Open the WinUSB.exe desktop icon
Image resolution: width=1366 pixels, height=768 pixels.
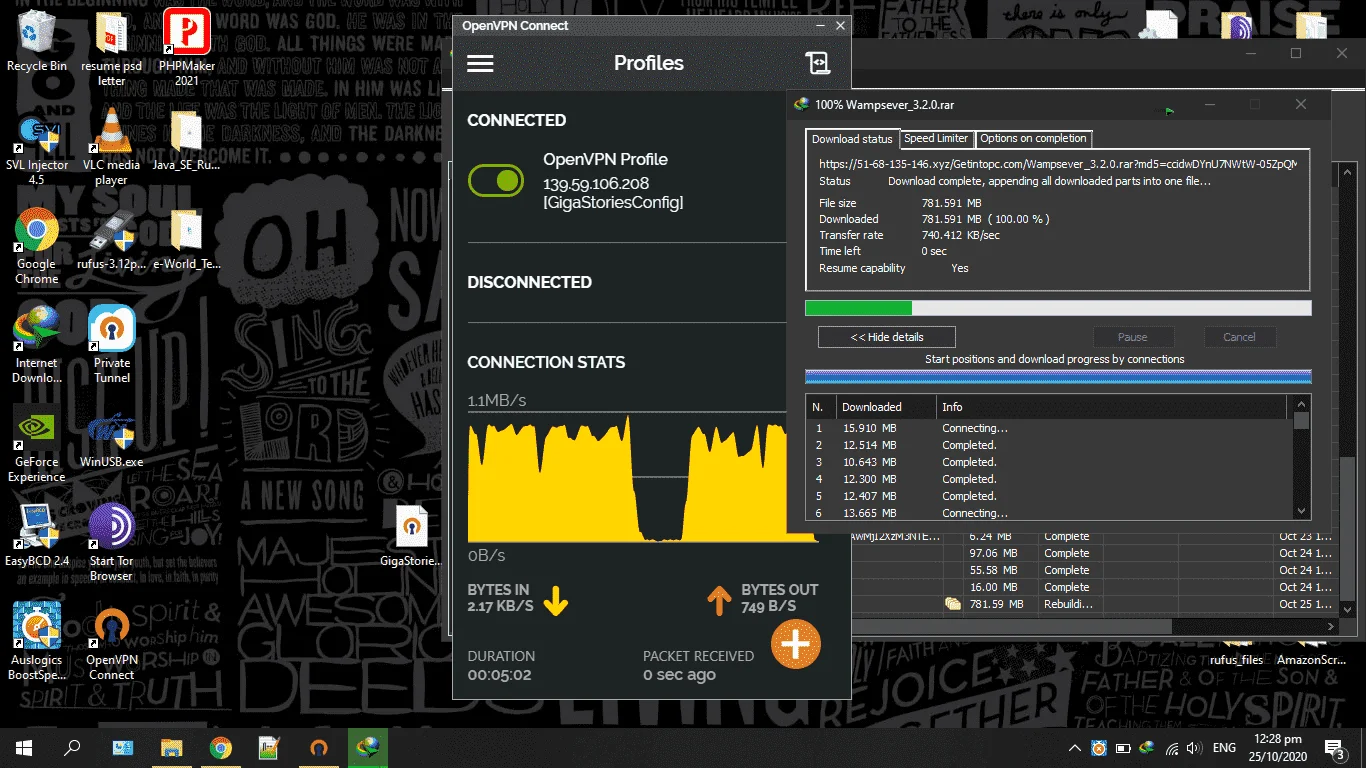111,439
